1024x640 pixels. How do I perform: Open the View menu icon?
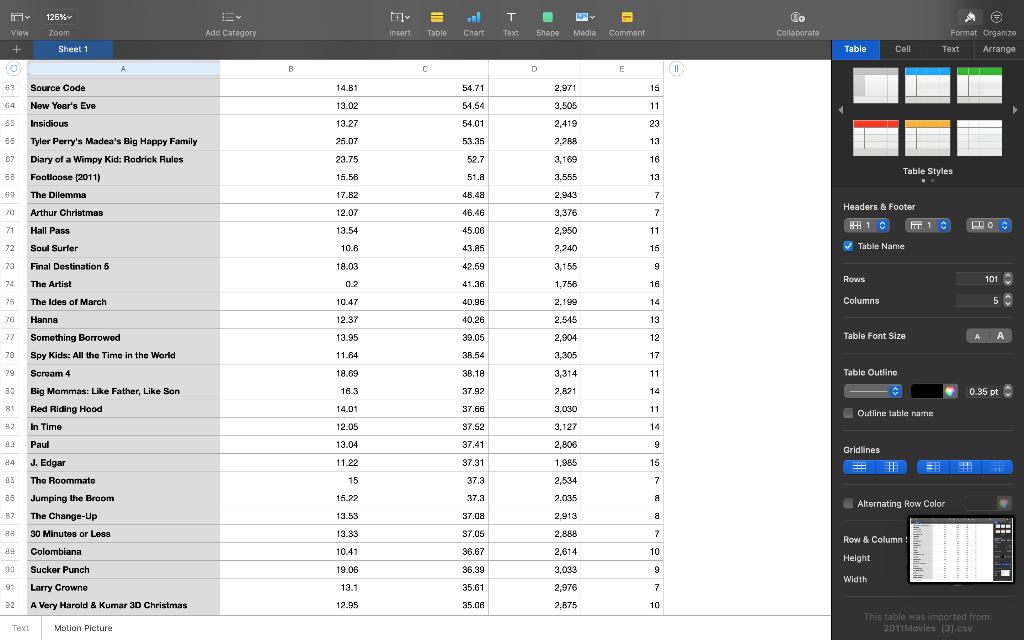(x=20, y=17)
